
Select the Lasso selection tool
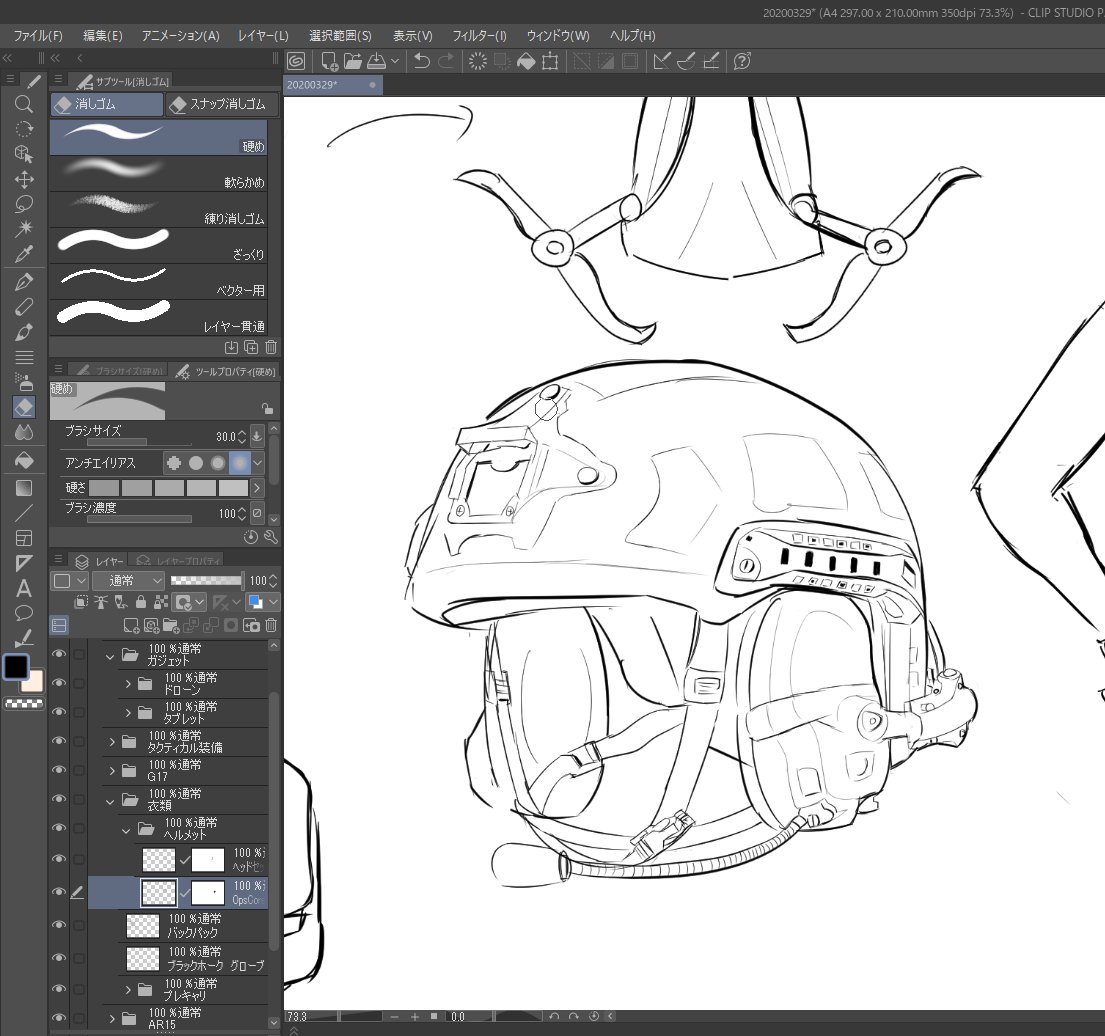point(23,204)
